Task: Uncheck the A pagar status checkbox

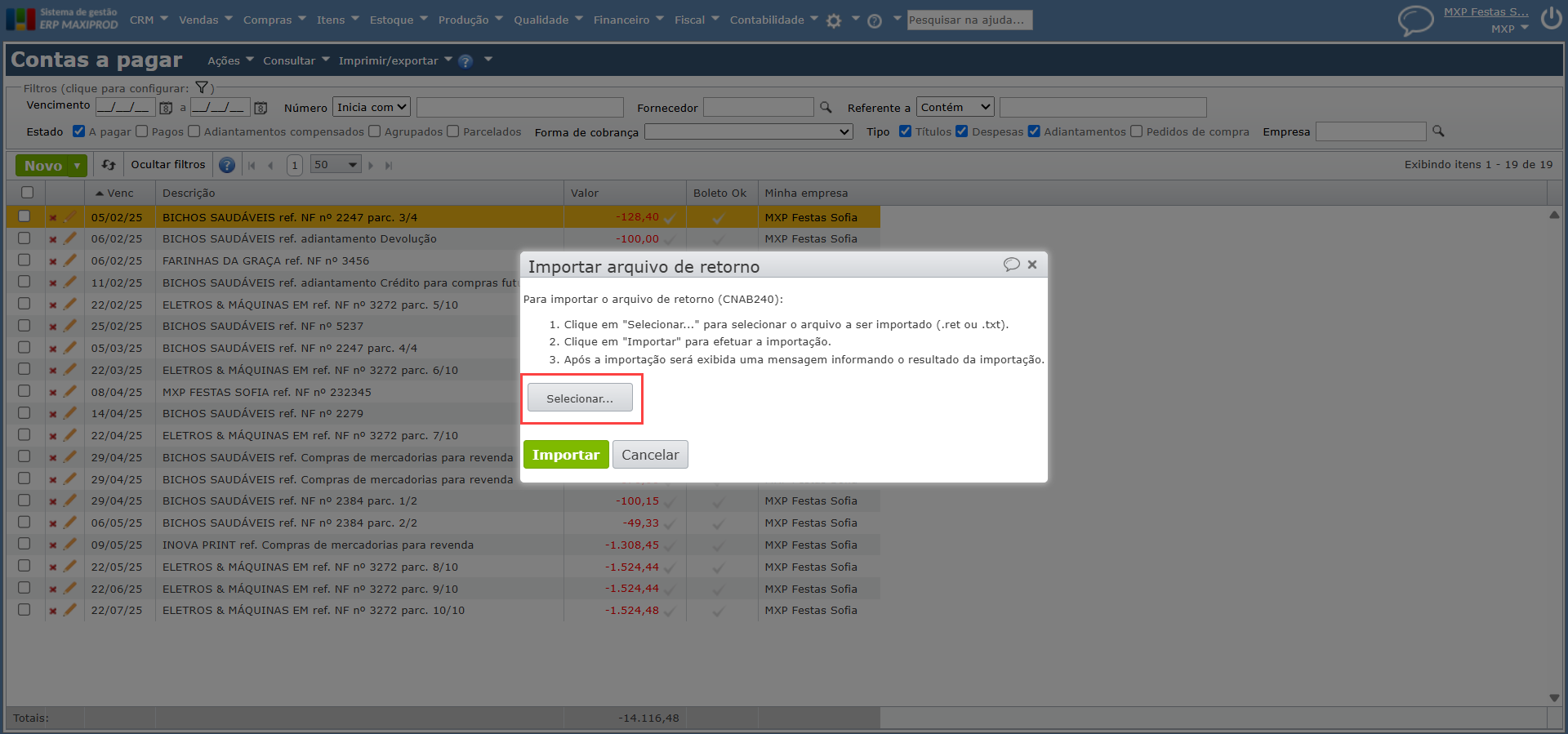Action: 78,131
